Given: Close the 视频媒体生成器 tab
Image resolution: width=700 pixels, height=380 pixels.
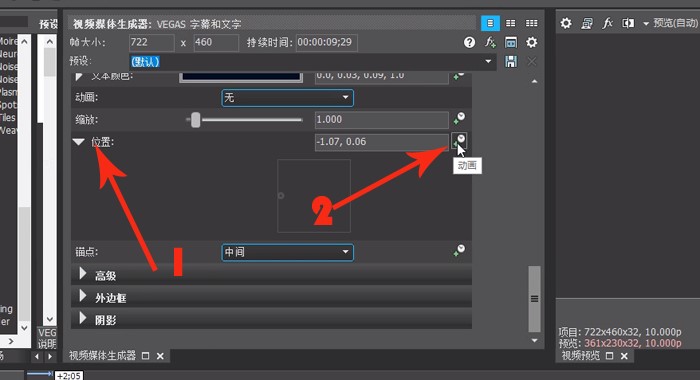Looking at the screenshot, I should pyautogui.click(x=160, y=356).
